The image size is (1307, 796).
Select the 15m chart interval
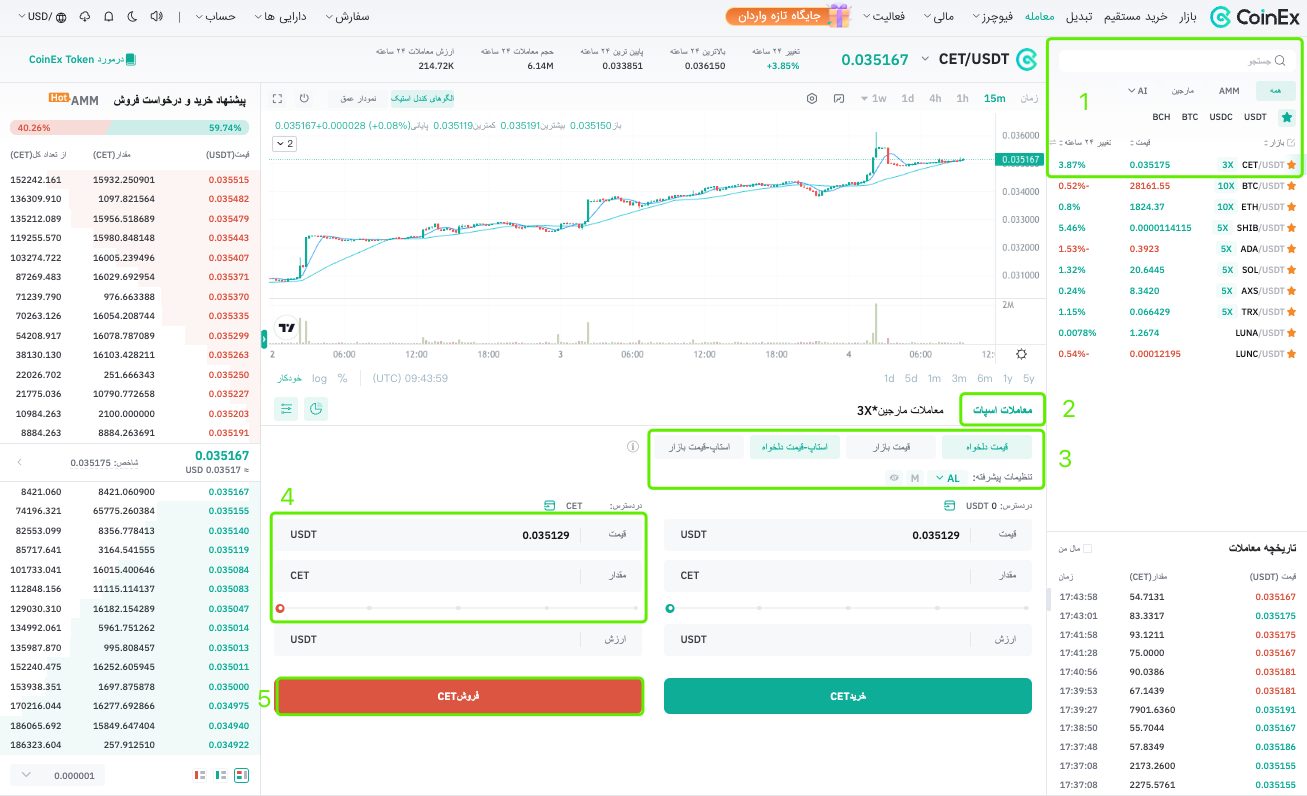995,98
